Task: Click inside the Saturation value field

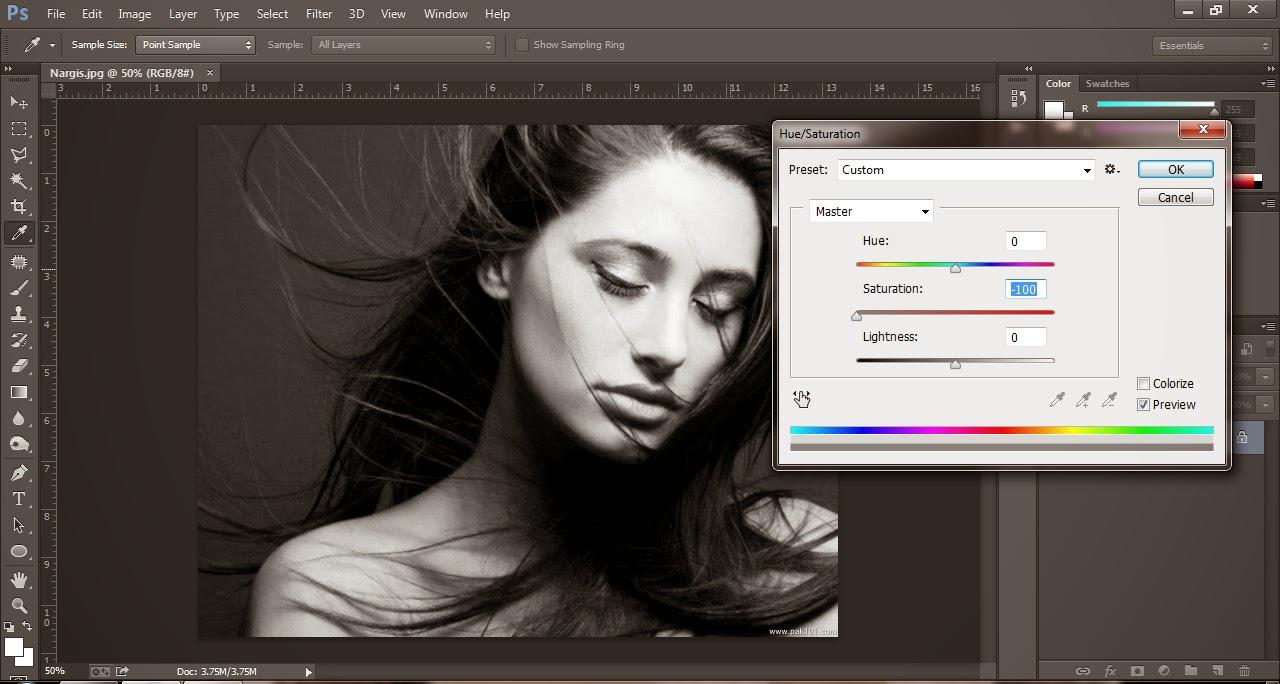Action: coord(1025,288)
